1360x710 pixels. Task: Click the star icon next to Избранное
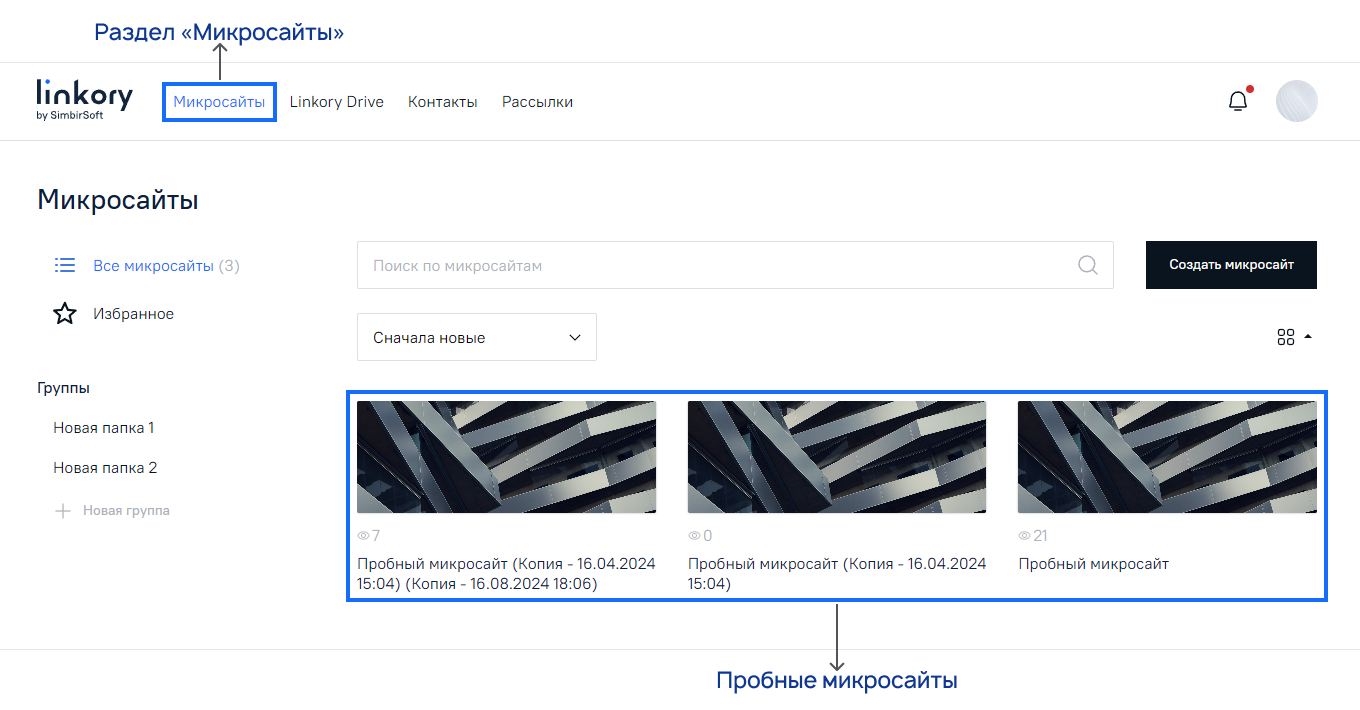[64, 313]
